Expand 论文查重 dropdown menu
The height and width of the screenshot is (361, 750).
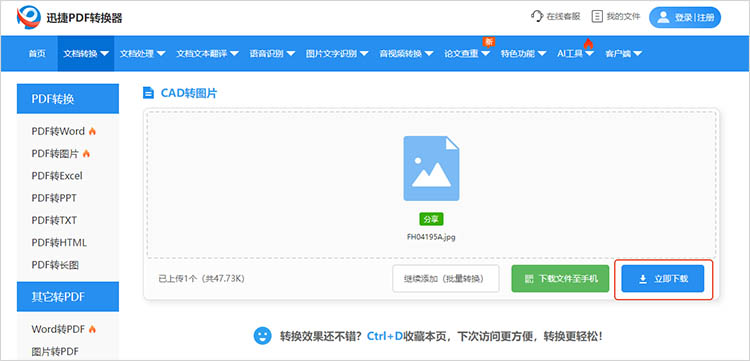[467, 54]
